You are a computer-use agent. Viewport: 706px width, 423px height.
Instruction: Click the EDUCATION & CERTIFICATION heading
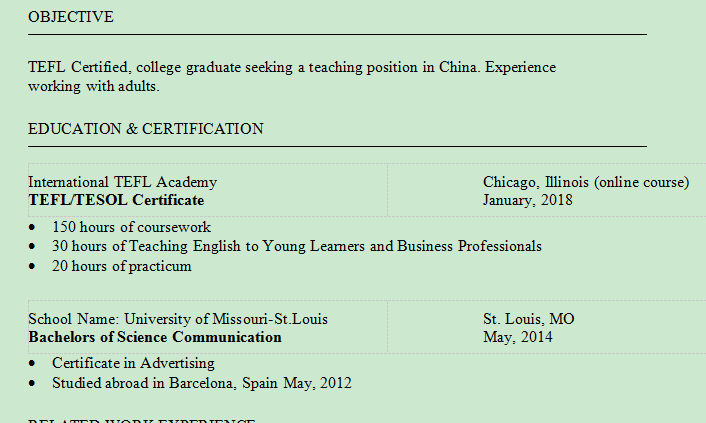tap(146, 129)
